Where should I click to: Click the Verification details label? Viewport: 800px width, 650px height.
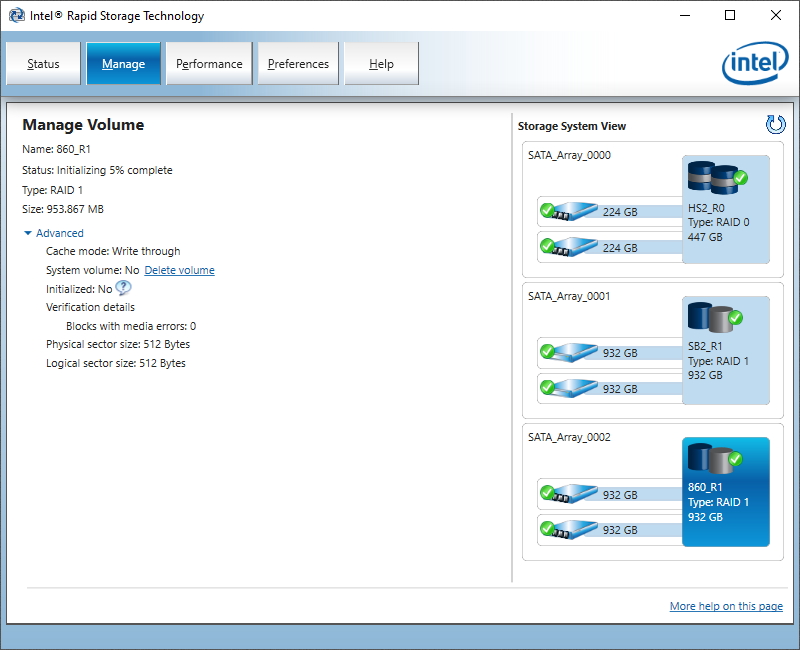coord(90,307)
